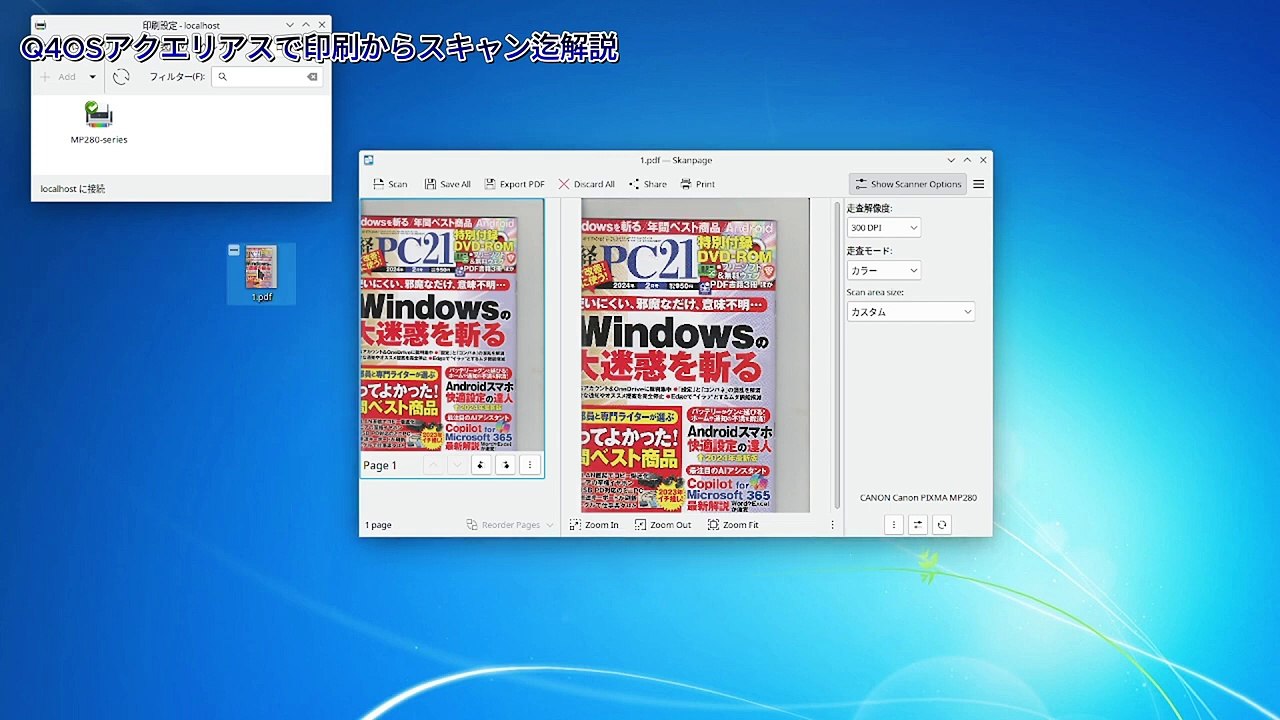This screenshot has height=720, width=1280.
Task: Click the 走査解像度 label
Action: coord(869,209)
